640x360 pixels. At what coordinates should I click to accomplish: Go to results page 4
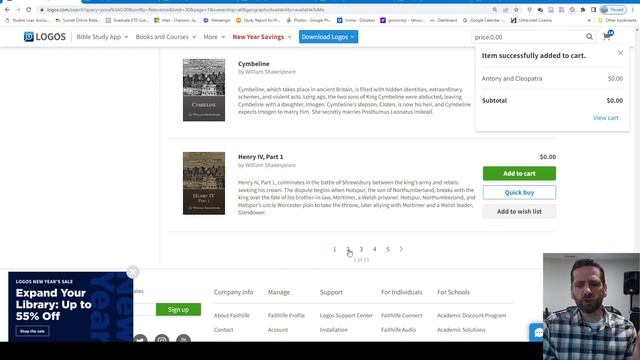coord(374,249)
